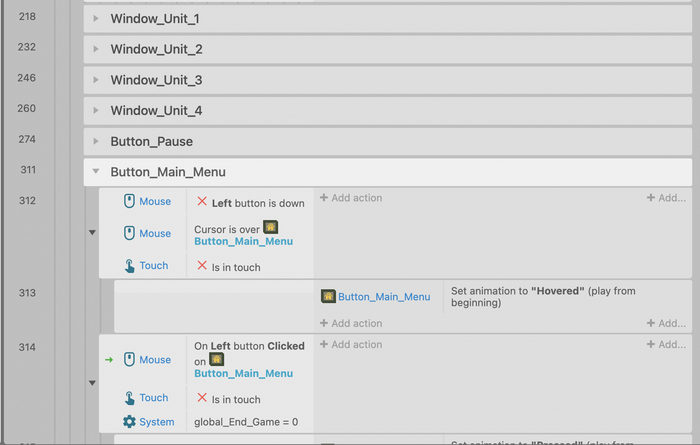Screen dimensions: 700x445
Task: Collapse the Button_Main_Menu group
Action: pyautogui.click(x=96, y=172)
